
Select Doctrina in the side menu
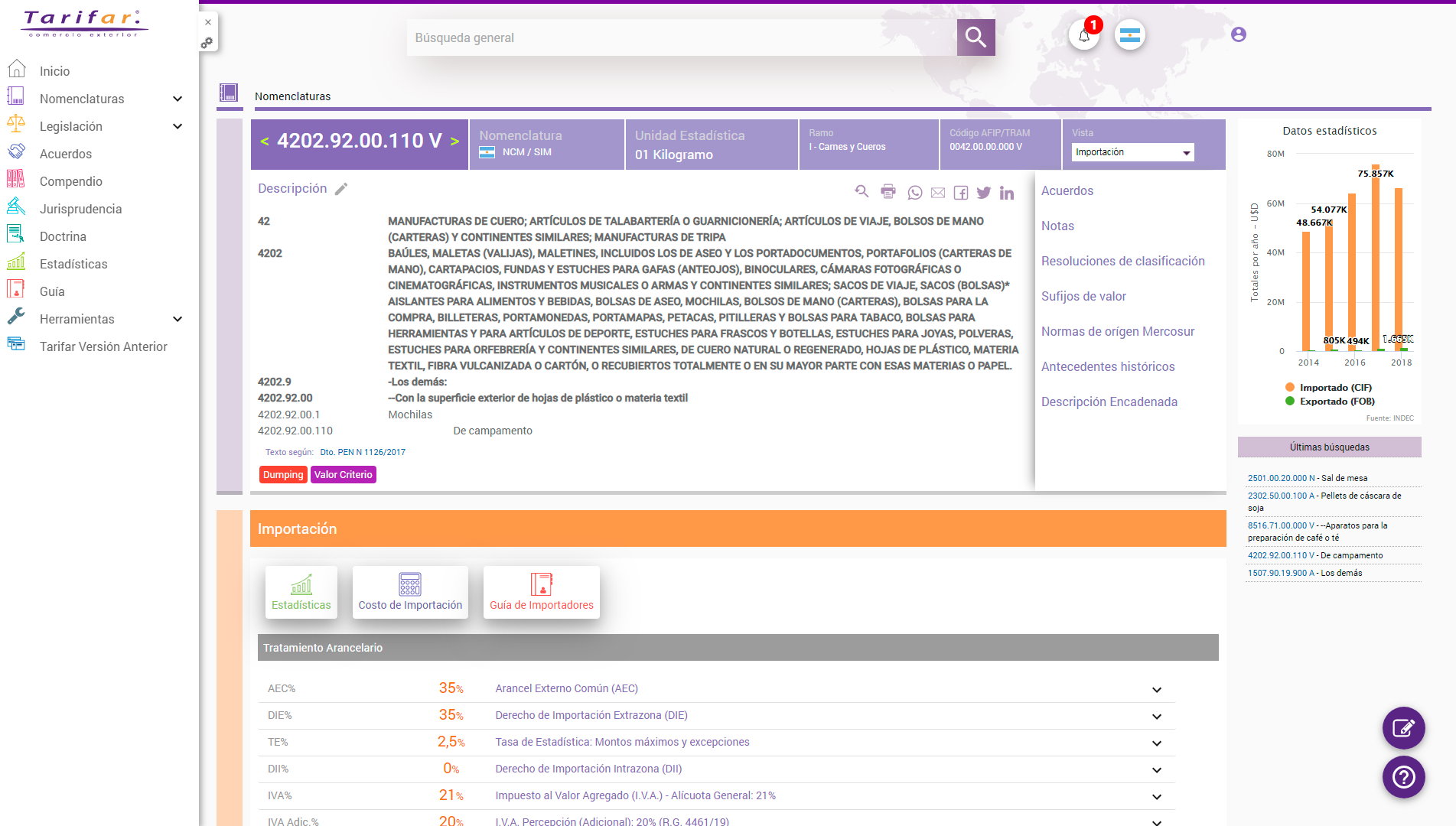(63, 236)
